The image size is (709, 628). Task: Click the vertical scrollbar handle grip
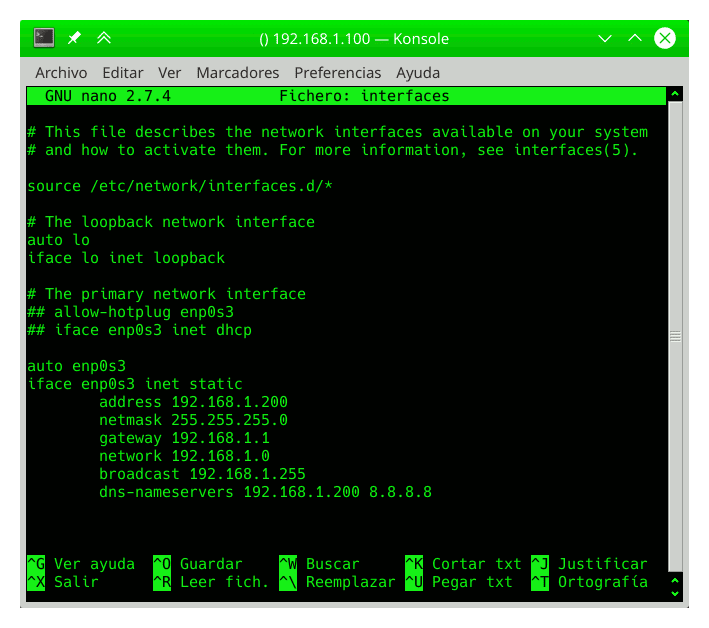(675, 336)
